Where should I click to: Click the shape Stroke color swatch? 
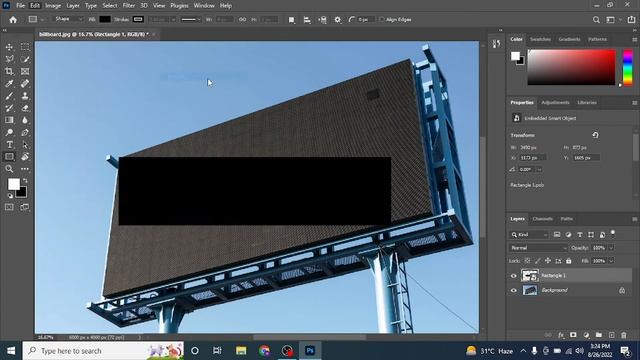(138, 19)
